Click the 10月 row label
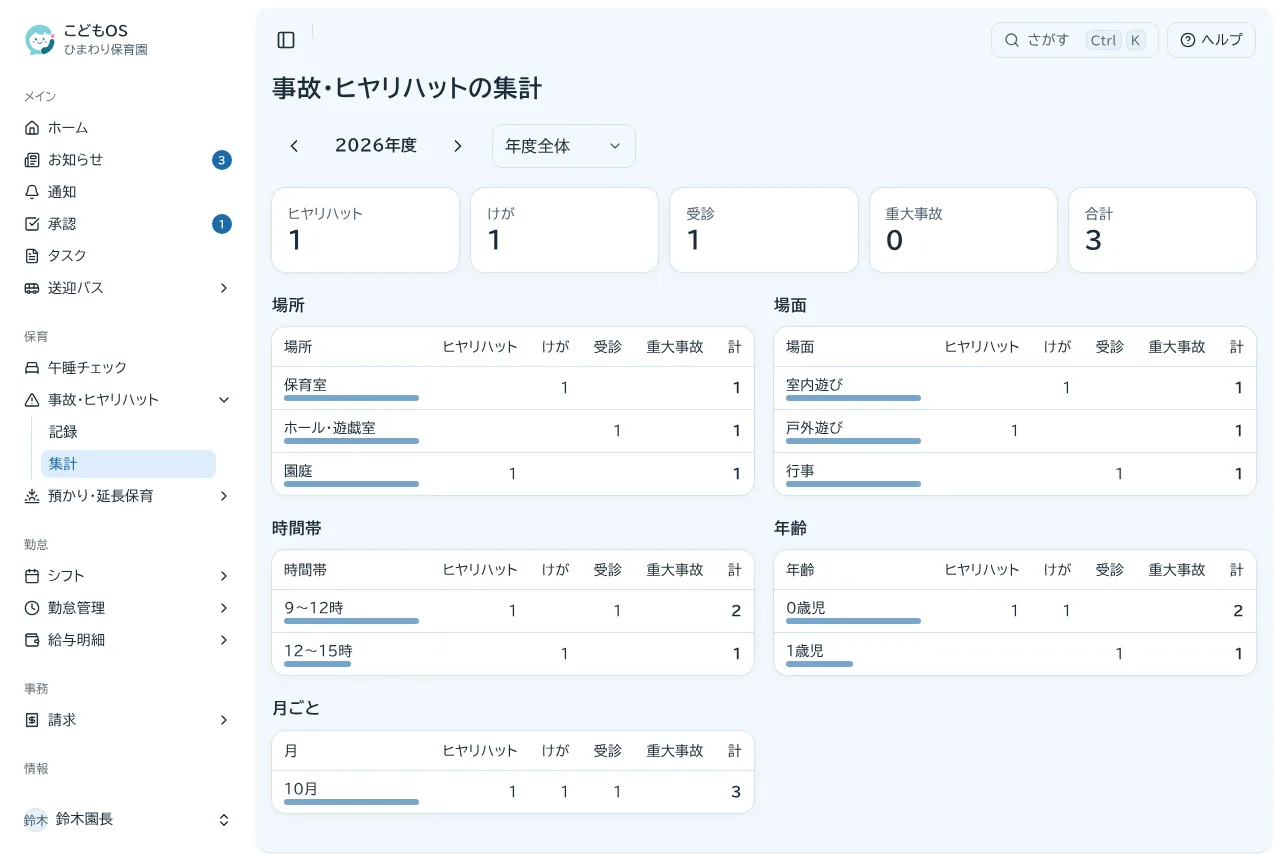Viewport: 1280px width, 860px height. click(x=301, y=789)
